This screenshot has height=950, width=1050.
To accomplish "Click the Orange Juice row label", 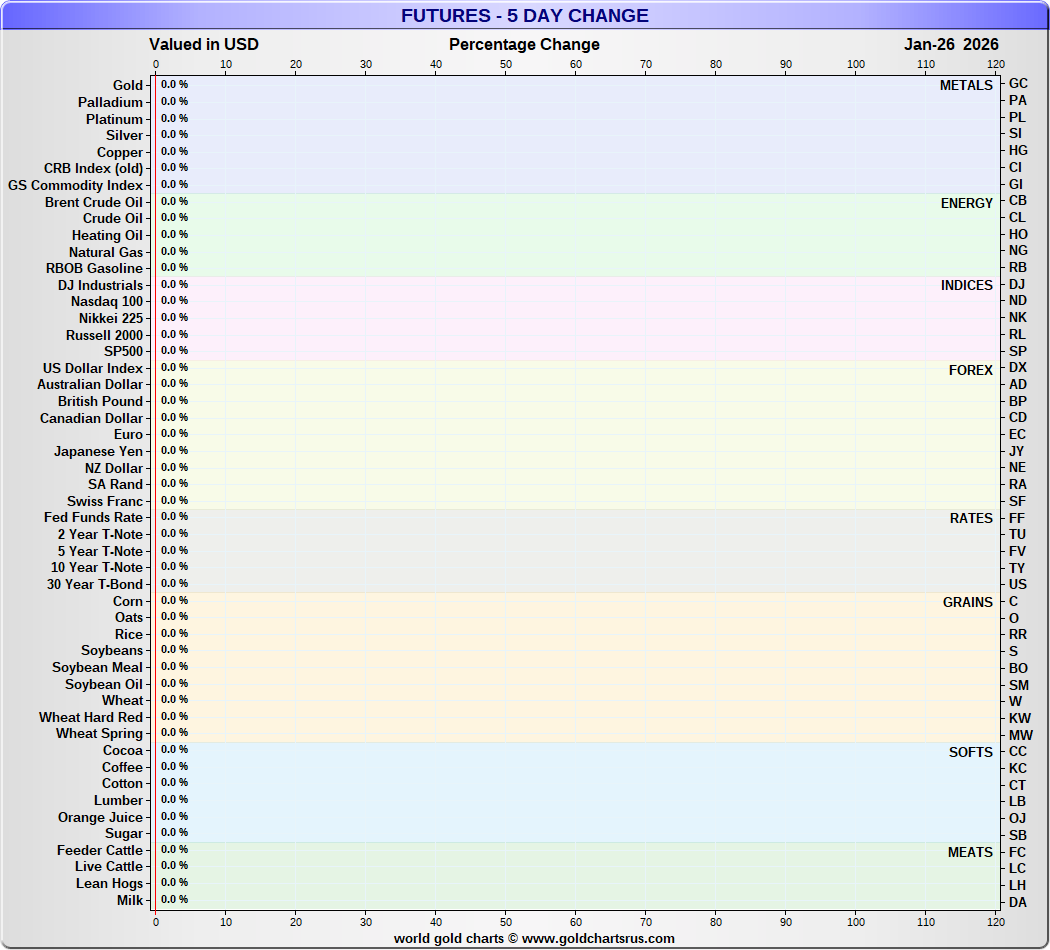I will point(100,817).
